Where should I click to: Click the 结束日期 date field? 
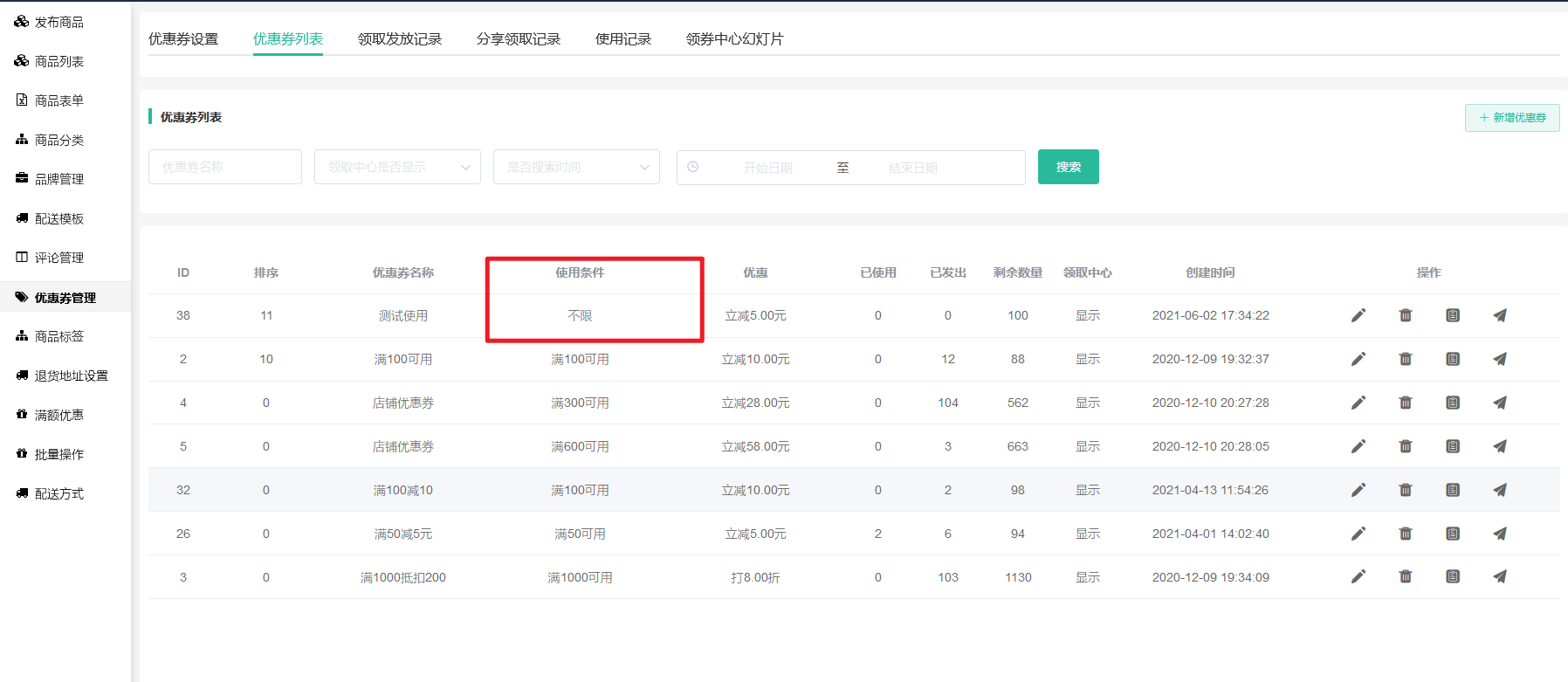click(913, 168)
